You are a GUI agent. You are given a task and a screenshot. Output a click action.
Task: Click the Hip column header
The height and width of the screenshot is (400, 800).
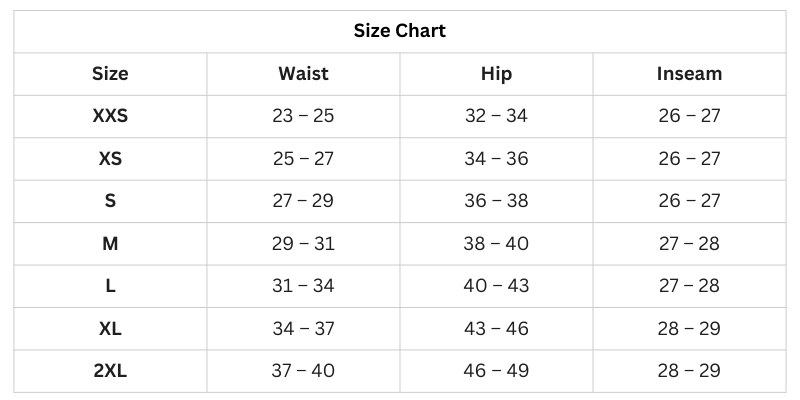pyautogui.click(x=496, y=74)
